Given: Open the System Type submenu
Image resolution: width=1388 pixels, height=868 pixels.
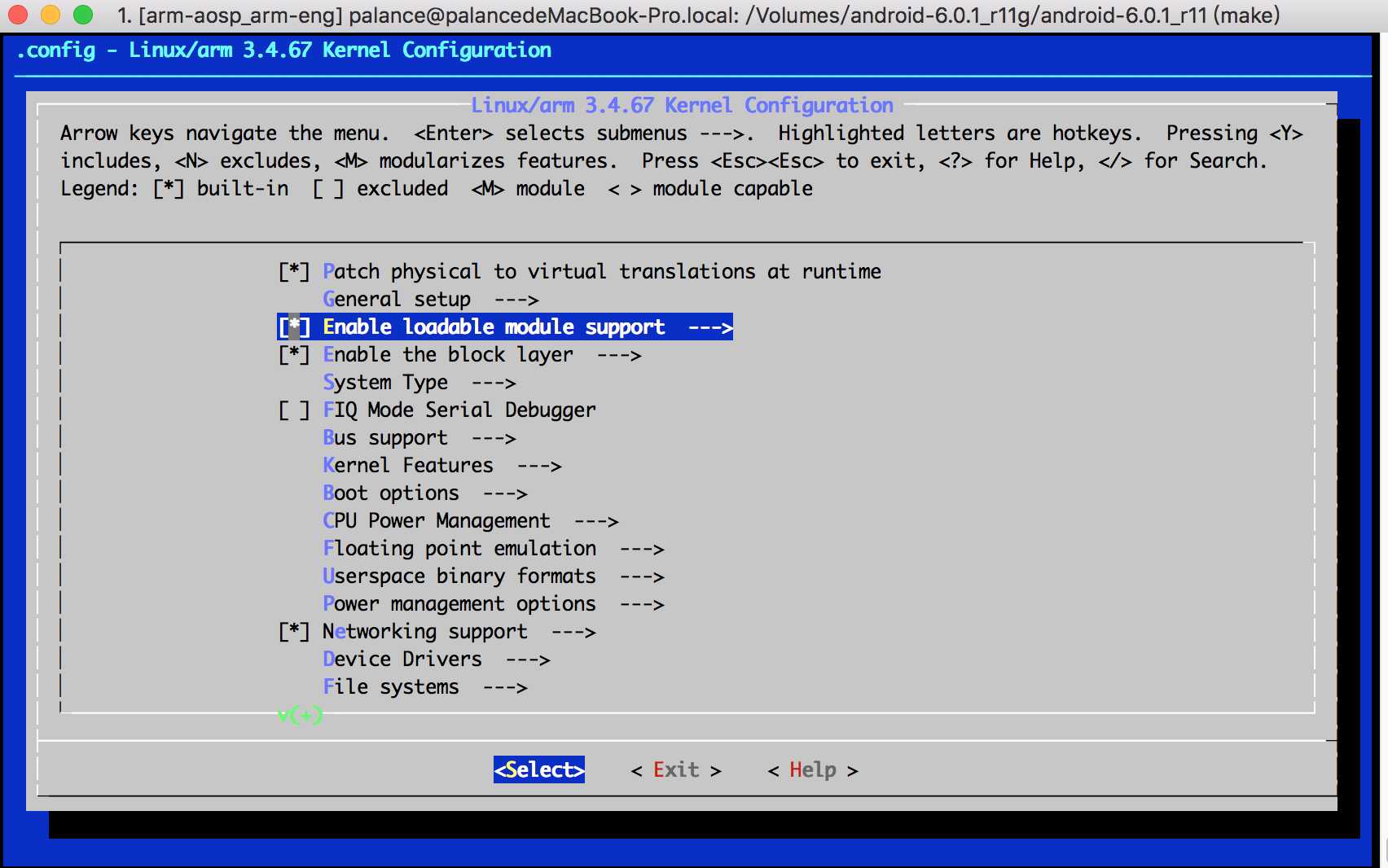Looking at the screenshot, I should 419,382.
